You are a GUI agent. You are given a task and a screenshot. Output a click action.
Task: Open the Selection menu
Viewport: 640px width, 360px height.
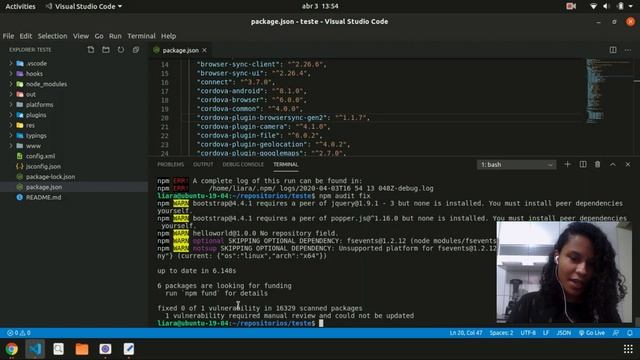[x=52, y=36]
